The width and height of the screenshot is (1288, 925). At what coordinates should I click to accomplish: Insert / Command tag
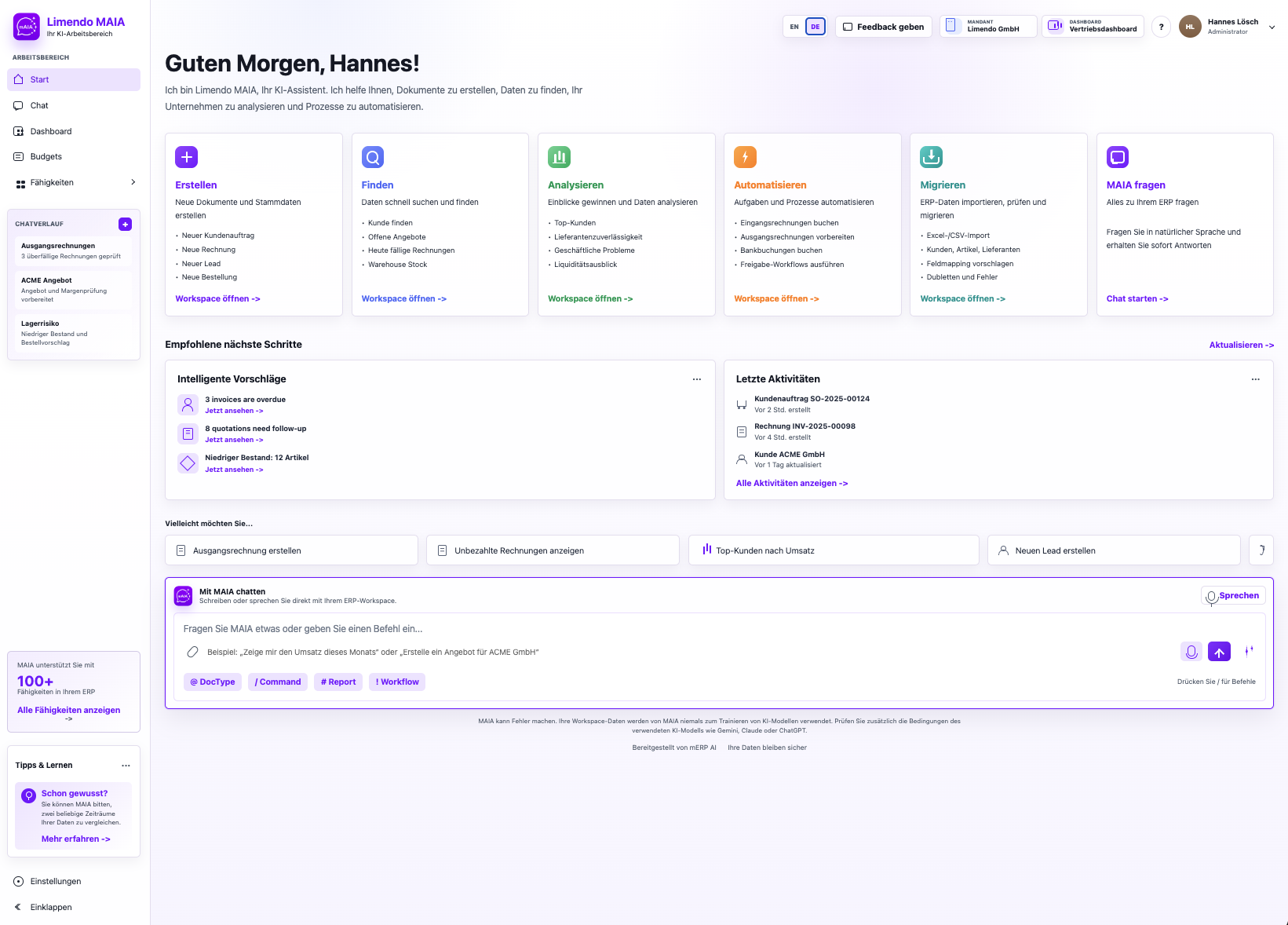point(278,682)
